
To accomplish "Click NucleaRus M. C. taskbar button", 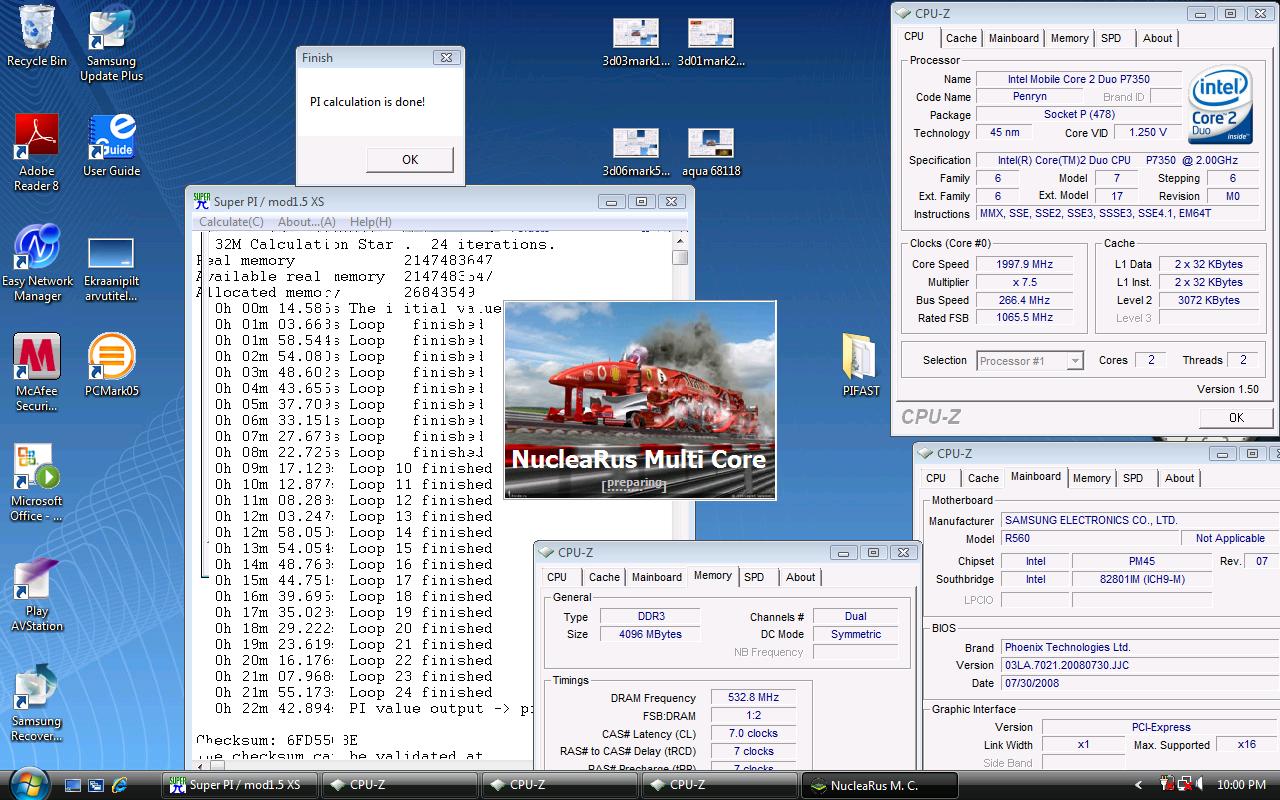I will pyautogui.click(x=880, y=785).
